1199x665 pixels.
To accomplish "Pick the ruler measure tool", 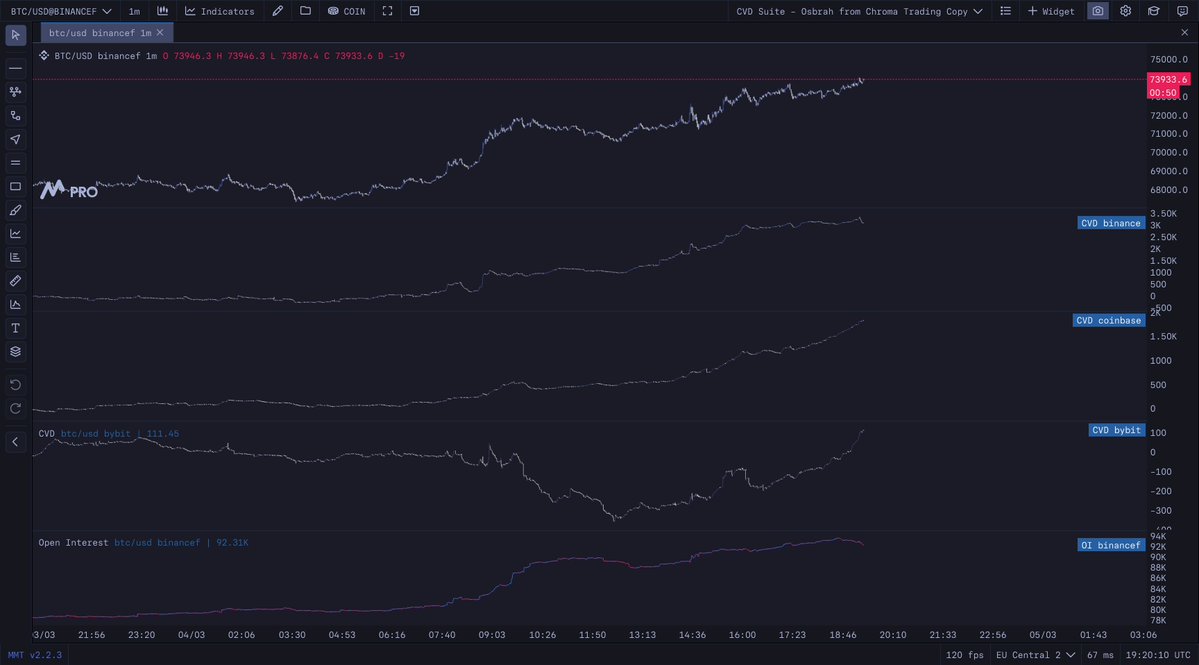I will click(15, 281).
